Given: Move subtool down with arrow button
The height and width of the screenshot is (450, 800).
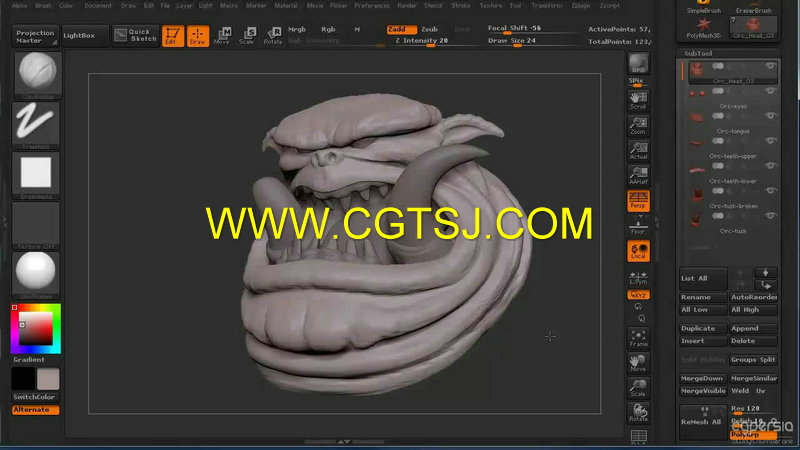Looking at the screenshot, I should [x=765, y=273].
